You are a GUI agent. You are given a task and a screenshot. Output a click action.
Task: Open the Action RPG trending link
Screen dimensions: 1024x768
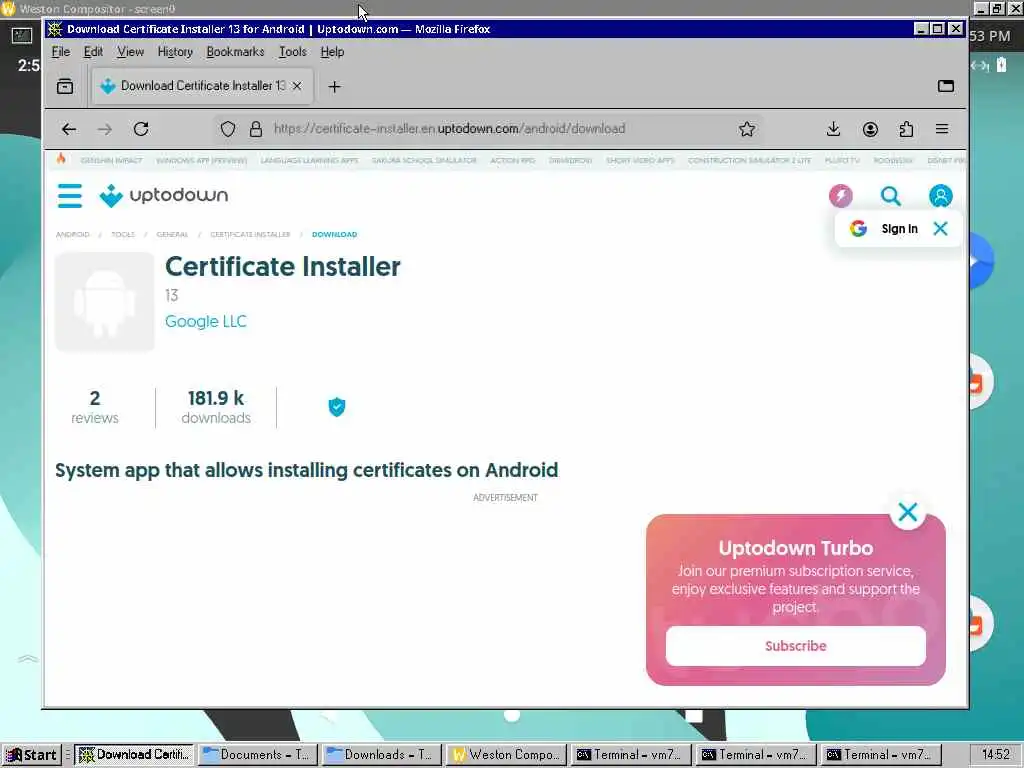pos(513,160)
